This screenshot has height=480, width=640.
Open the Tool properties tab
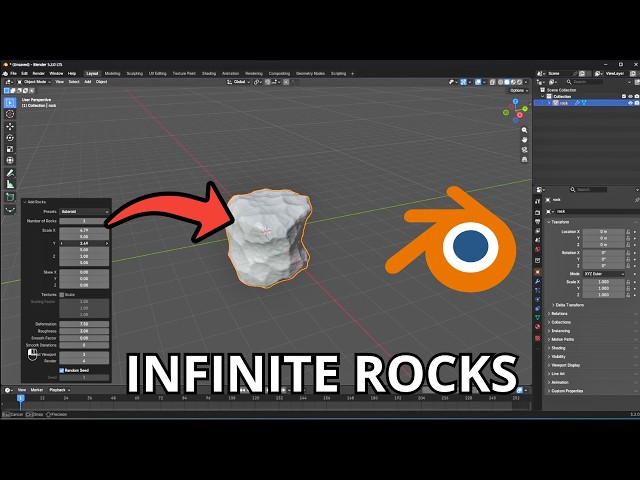click(538, 201)
